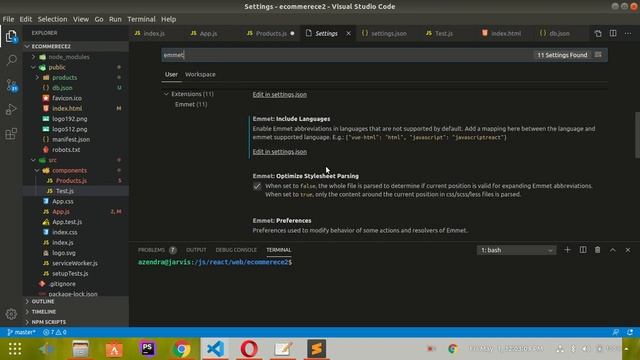The height and width of the screenshot is (360, 640).
Task: Close the terminal panel
Action: (x=628, y=250)
